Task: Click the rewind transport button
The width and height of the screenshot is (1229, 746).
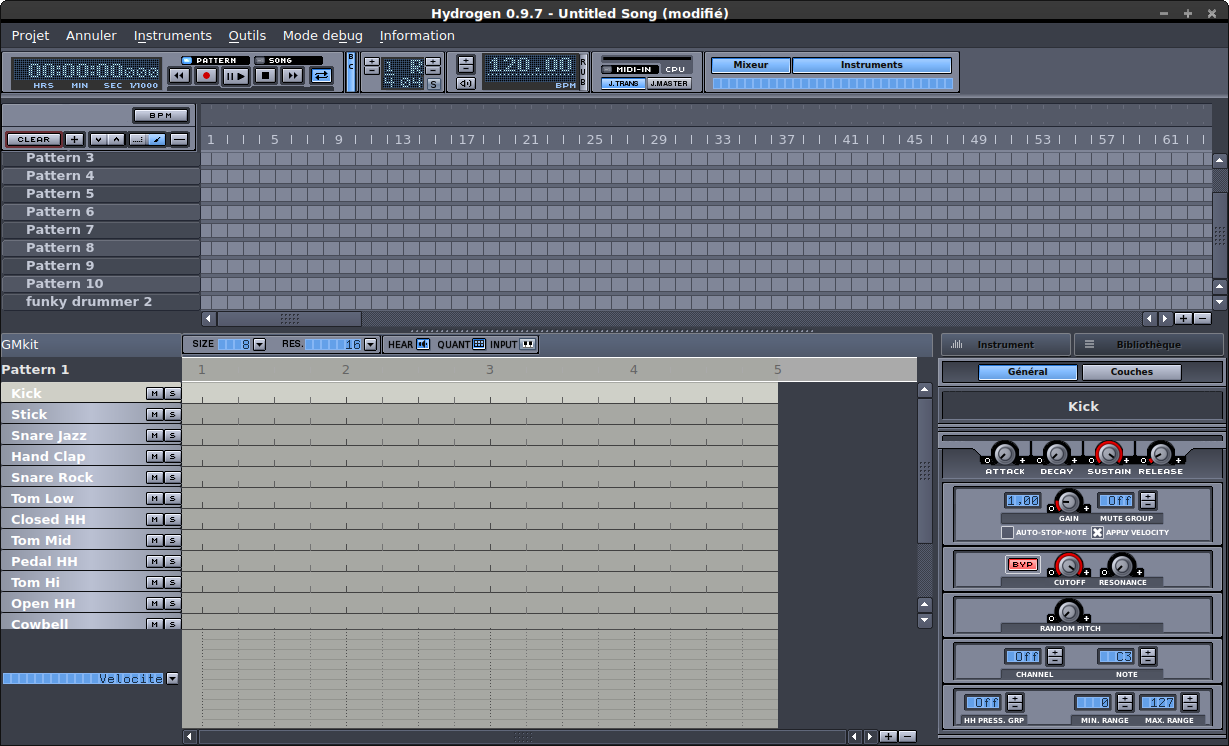Action: click(179, 75)
